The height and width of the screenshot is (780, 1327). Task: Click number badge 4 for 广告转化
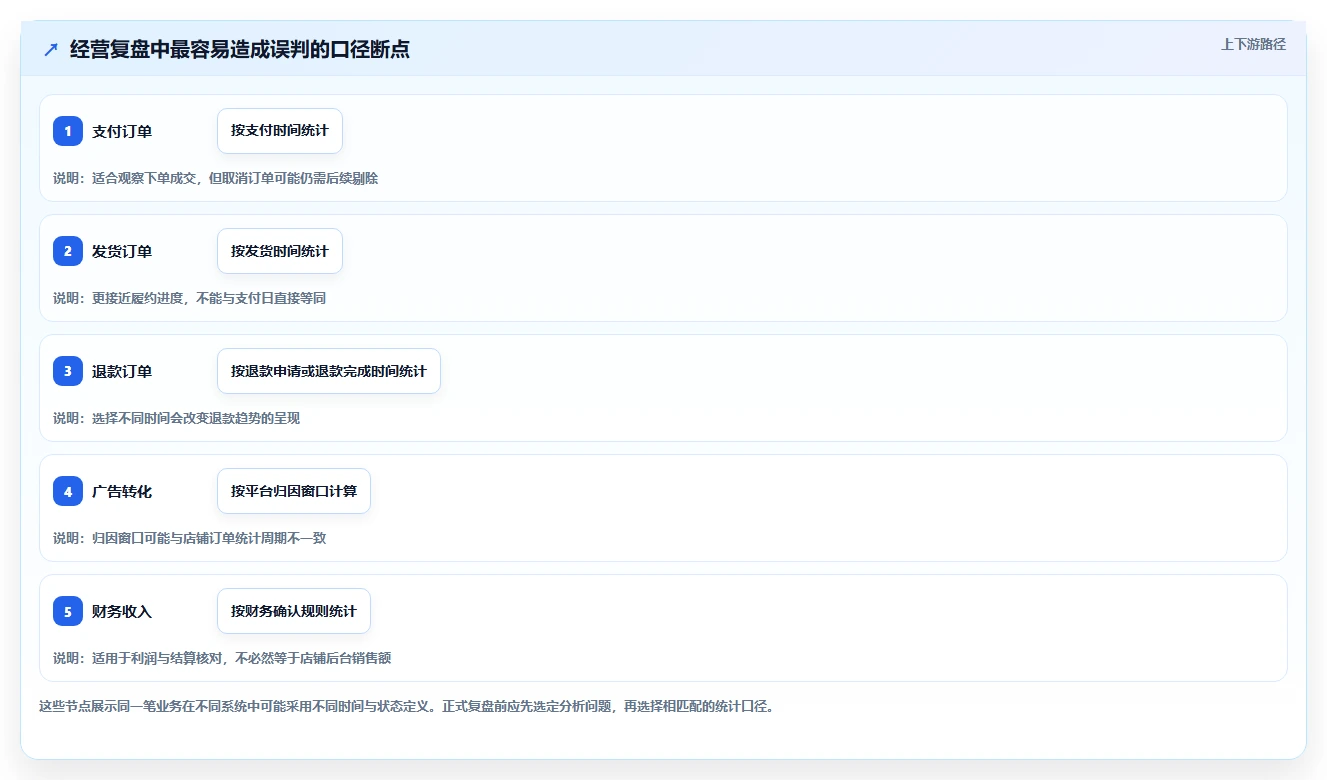pyautogui.click(x=68, y=491)
